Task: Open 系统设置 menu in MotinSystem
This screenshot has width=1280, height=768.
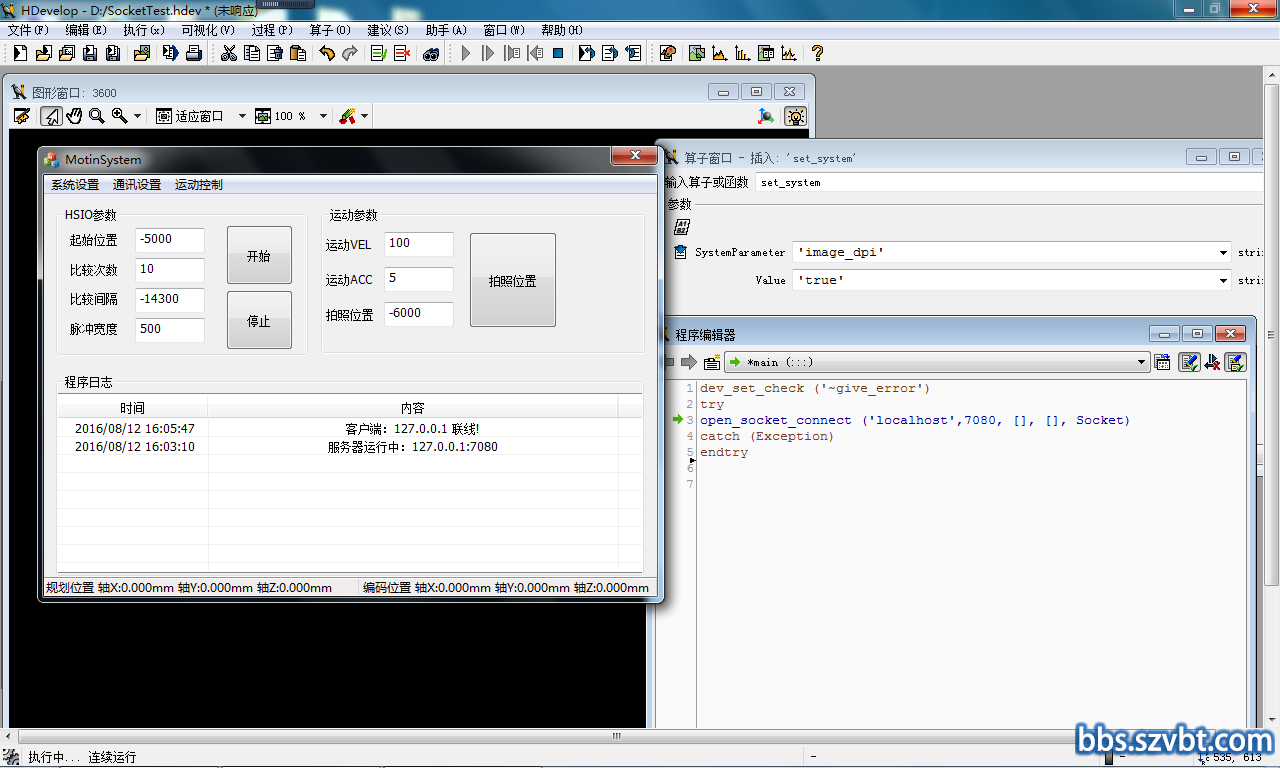Action: (75, 184)
